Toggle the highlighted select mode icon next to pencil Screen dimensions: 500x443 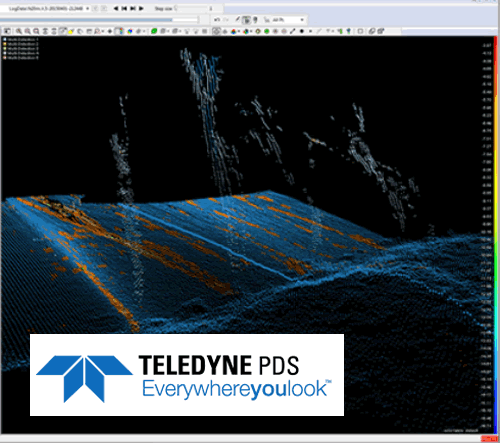(246, 20)
